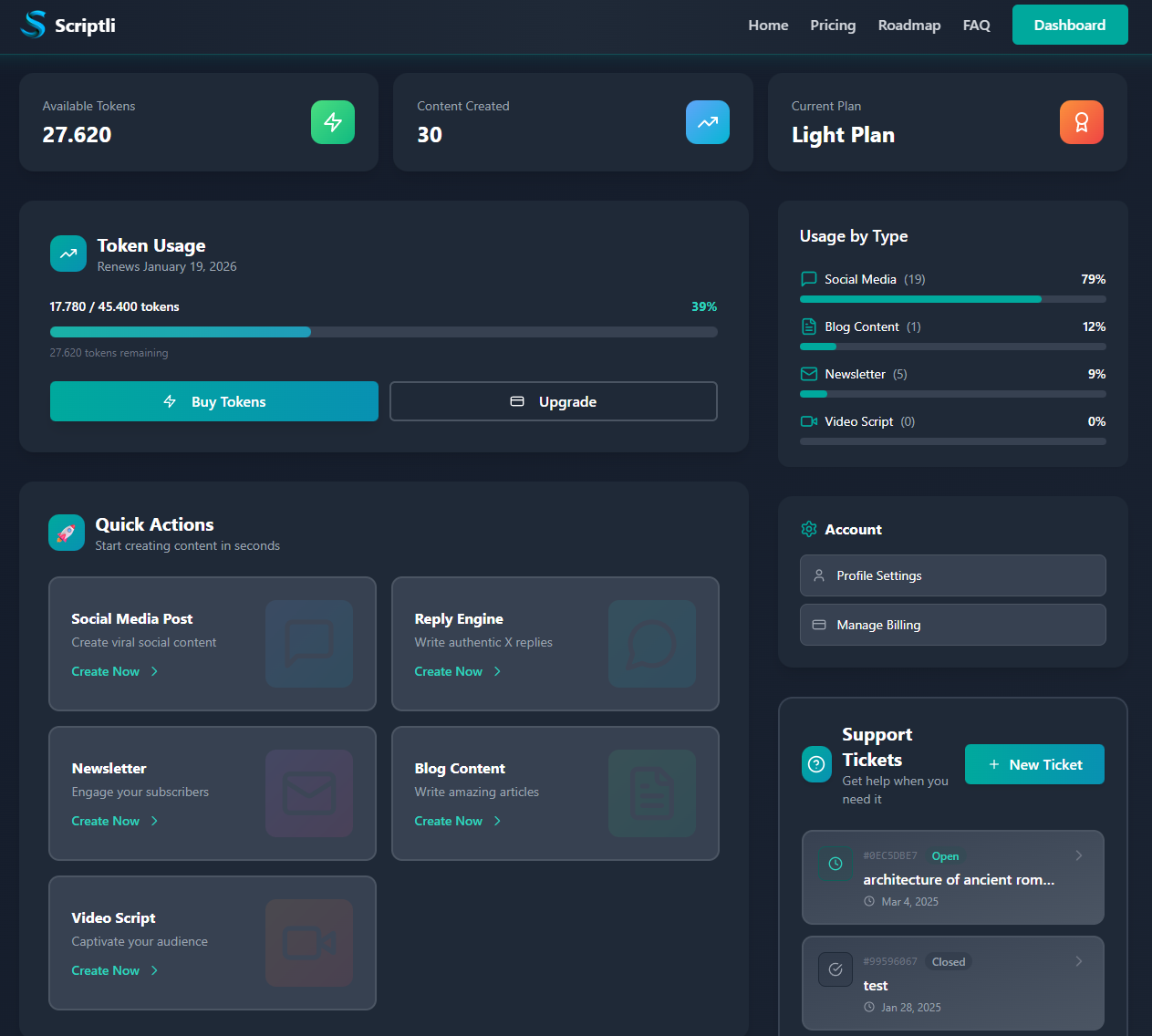
Task: Open the FAQ nav item
Action: tap(976, 25)
